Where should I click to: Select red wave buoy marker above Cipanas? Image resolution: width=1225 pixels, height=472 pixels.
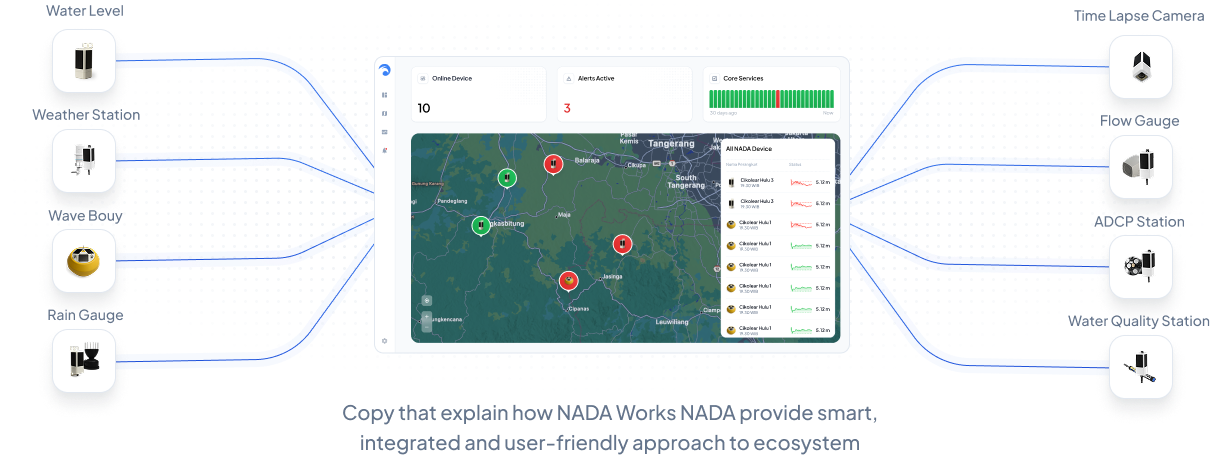tap(568, 281)
